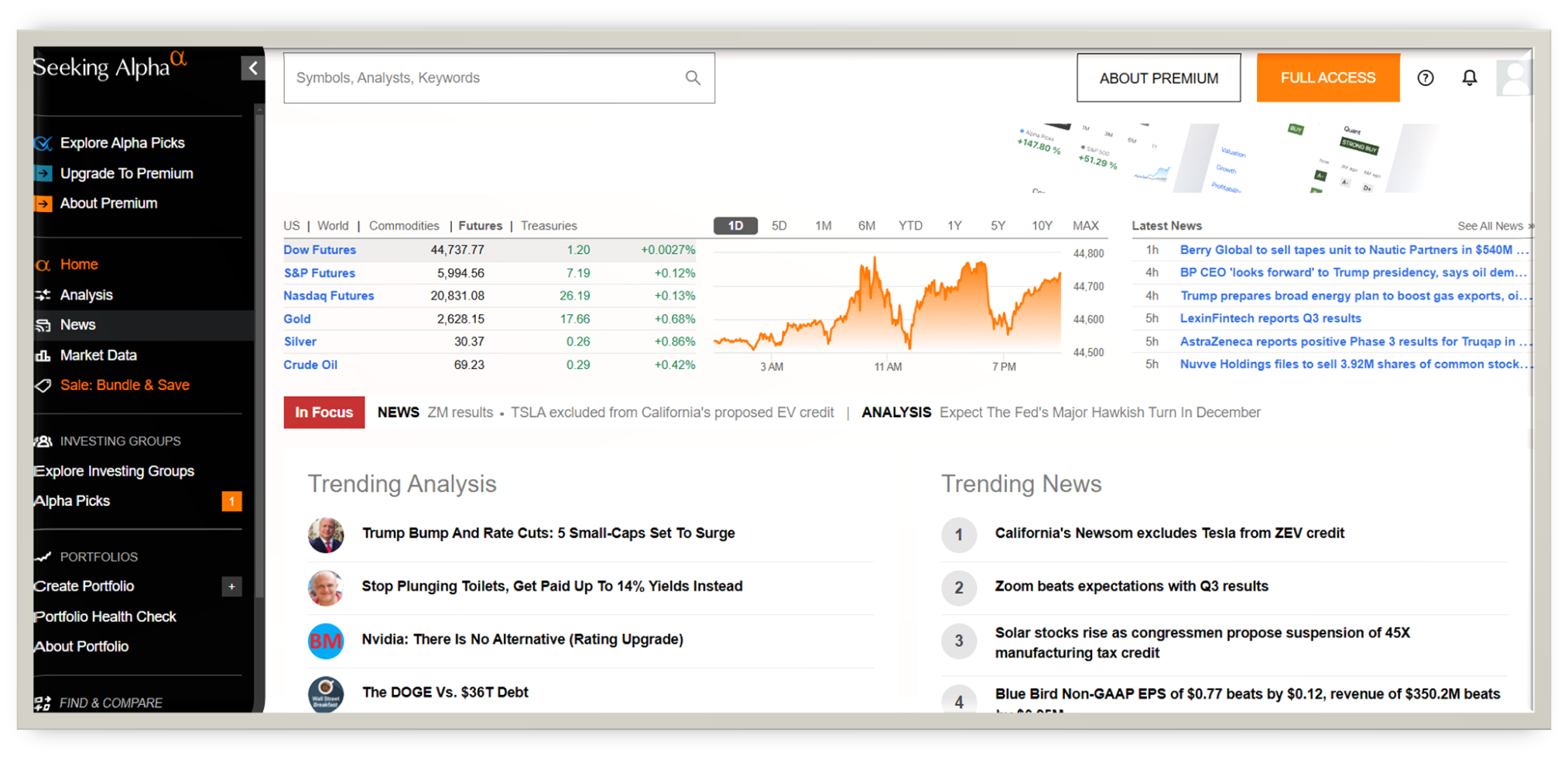Screen dimensions: 1568x759
Task: Open Berry Global tapes unit news headline
Action: click(1354, 250)
